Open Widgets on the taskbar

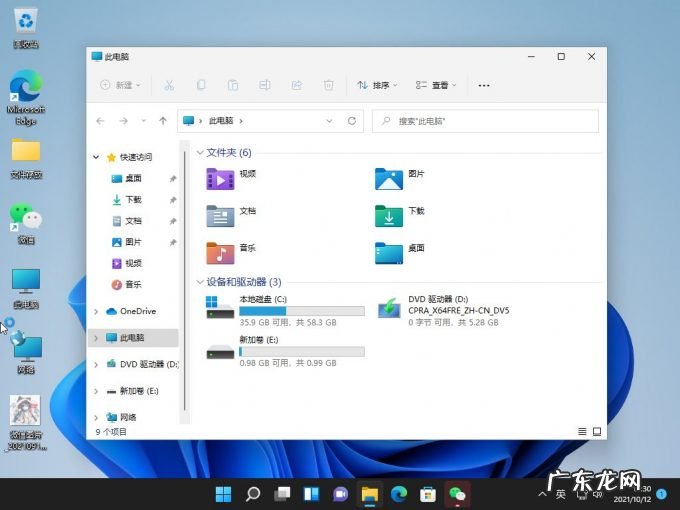click(x=311, y=494)
